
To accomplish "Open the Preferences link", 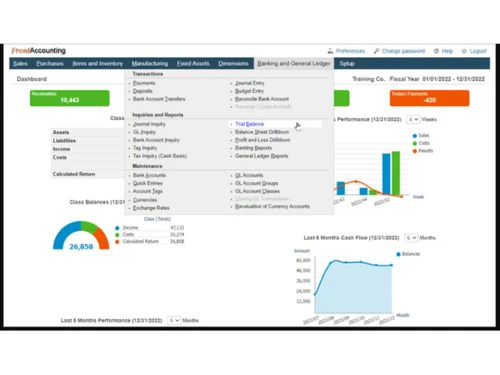I will (x=350, y=51).
